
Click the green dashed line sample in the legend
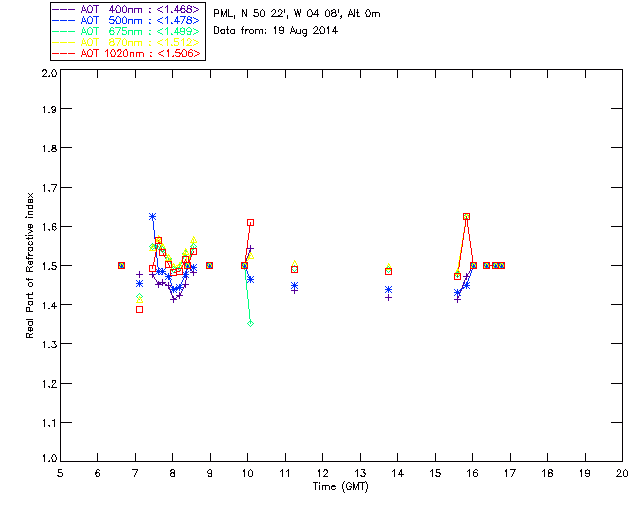64,31
